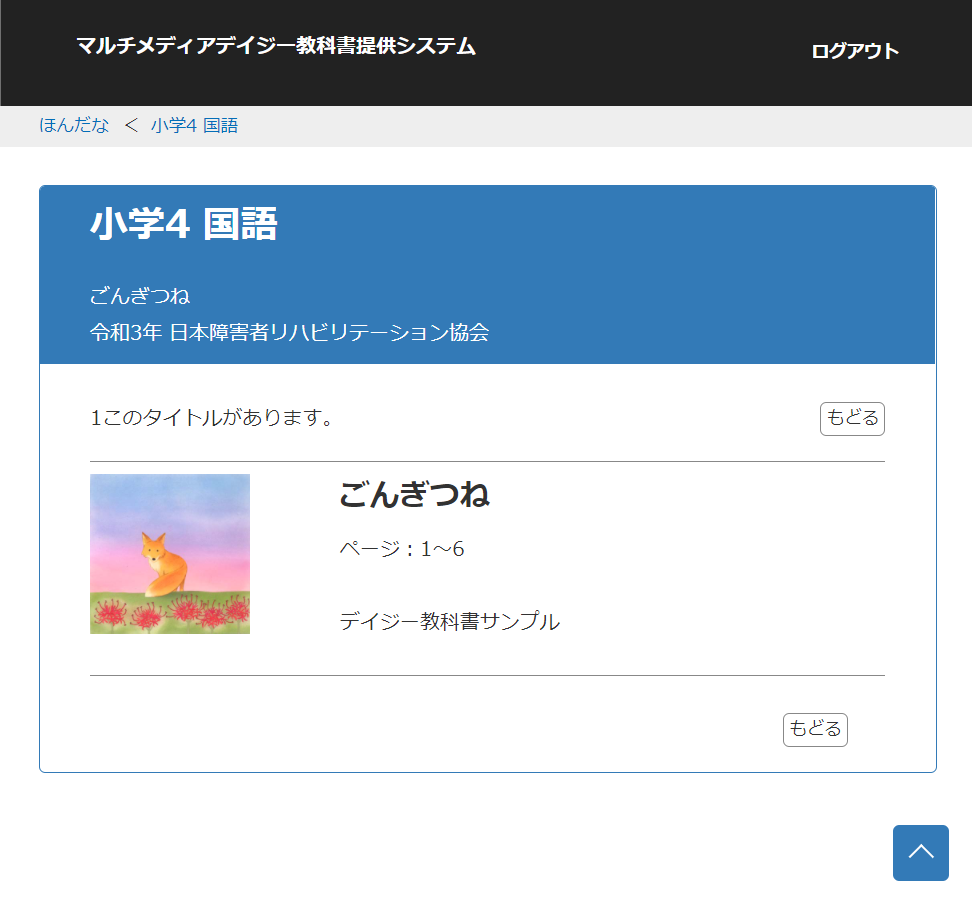The width and height of the screenshot is (972, 897).
Task: Open the ごんぎつね book title
Action: (x=414, y=494)
